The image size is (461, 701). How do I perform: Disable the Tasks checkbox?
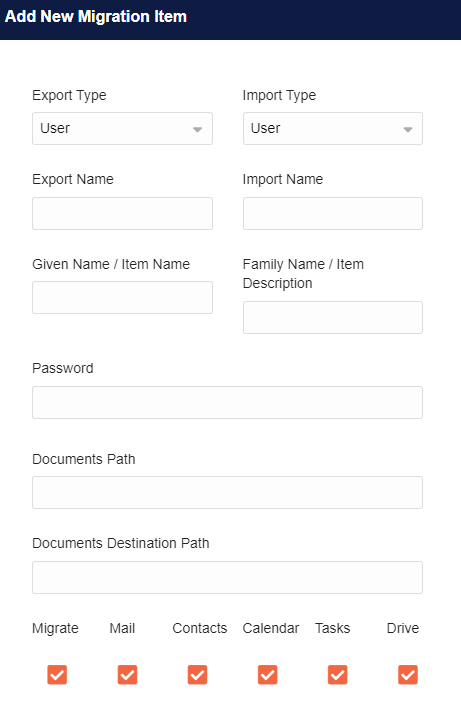pos(338,675)
